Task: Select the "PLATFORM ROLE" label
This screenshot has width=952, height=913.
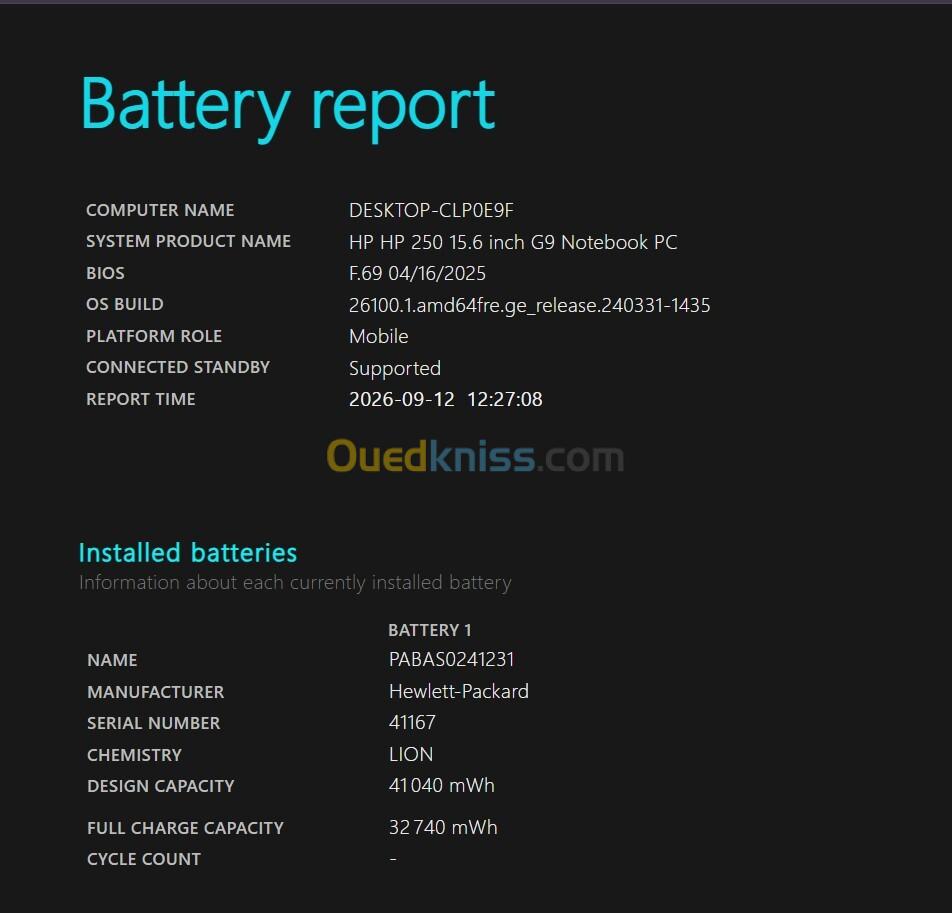Action: [x=154, y=336]
